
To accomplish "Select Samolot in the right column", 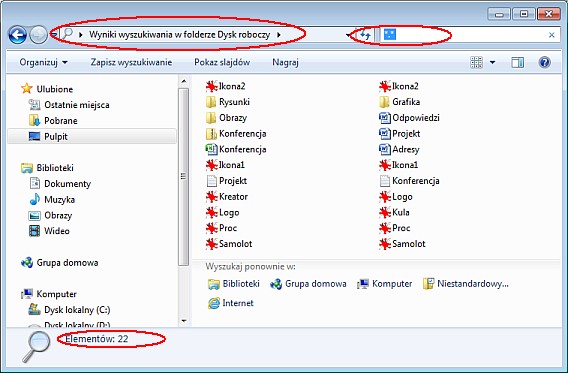I will tap(402, 244).
